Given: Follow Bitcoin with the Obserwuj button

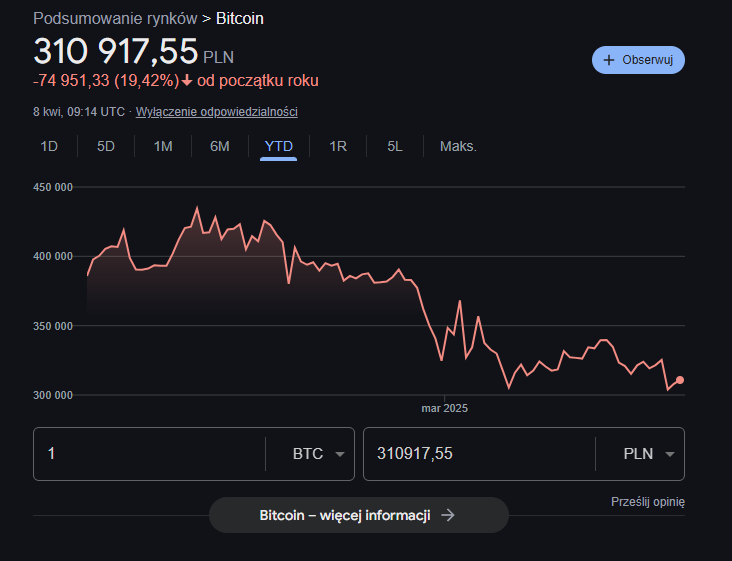Looking at the screenshot, I should (x=638, y=60).
